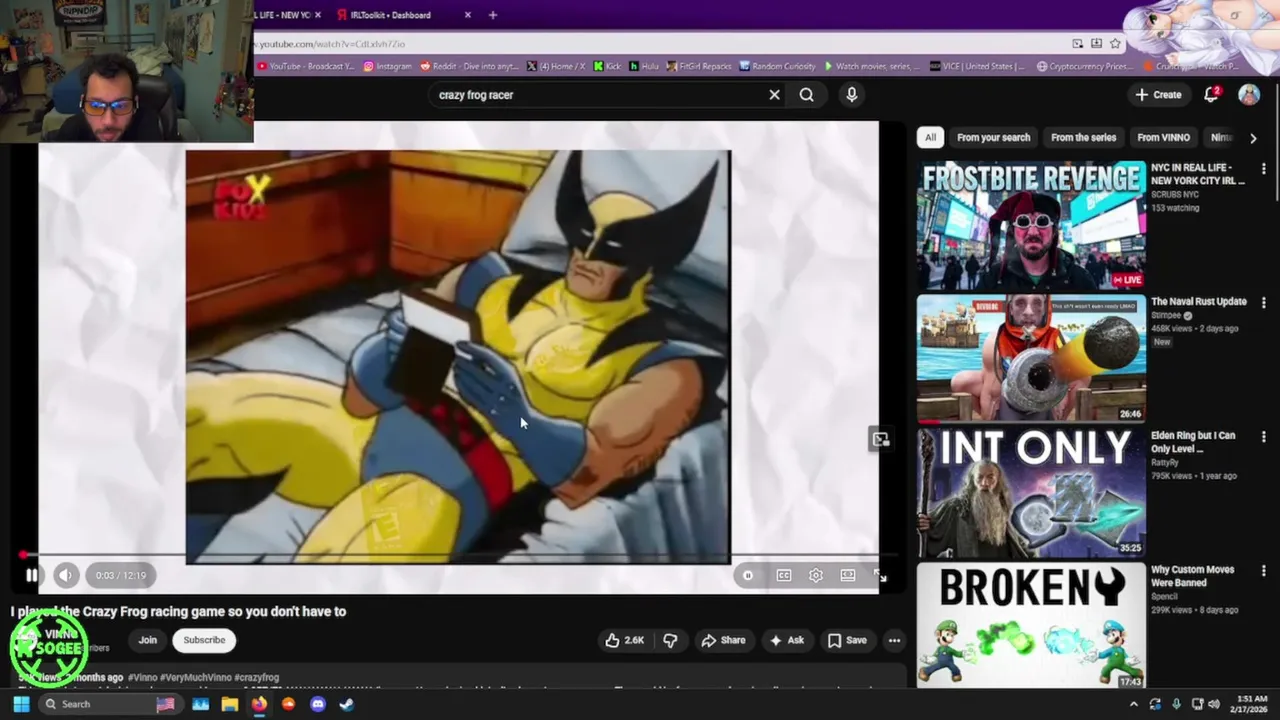Open the Instagram bookmark
Image resolution: width=1280 pixels, height=720 pixels.
coord(387,66)
